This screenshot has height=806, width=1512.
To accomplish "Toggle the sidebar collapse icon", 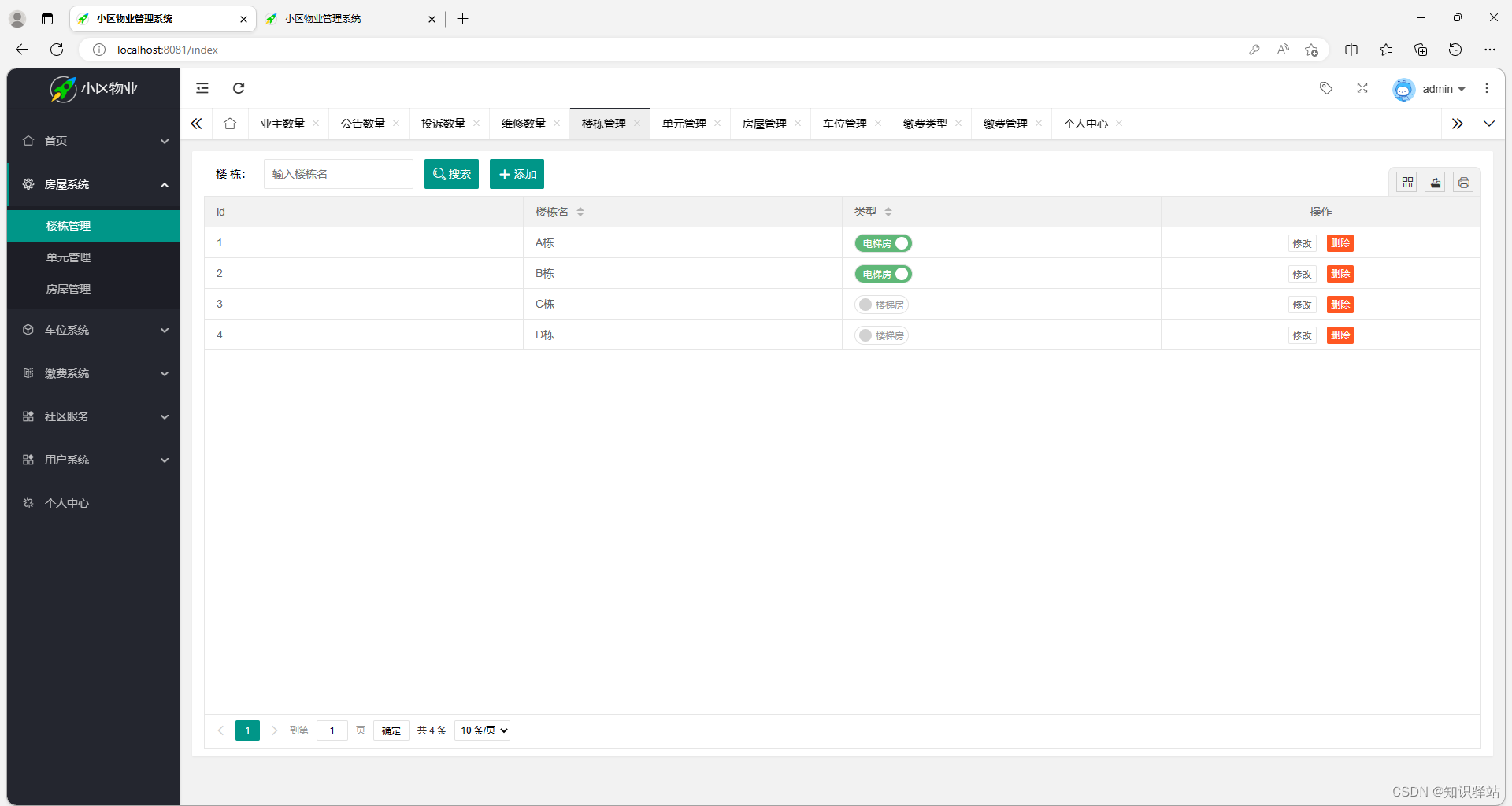I will click(x=202, y=88).
